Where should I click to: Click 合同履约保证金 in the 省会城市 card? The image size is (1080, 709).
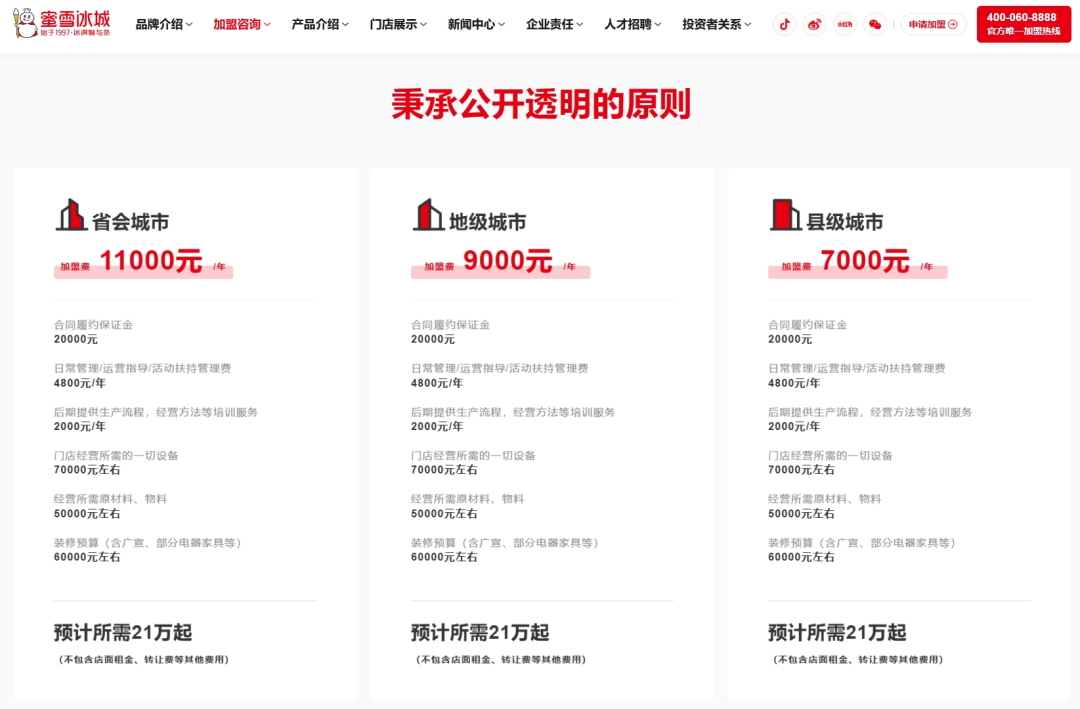[94, 325]
